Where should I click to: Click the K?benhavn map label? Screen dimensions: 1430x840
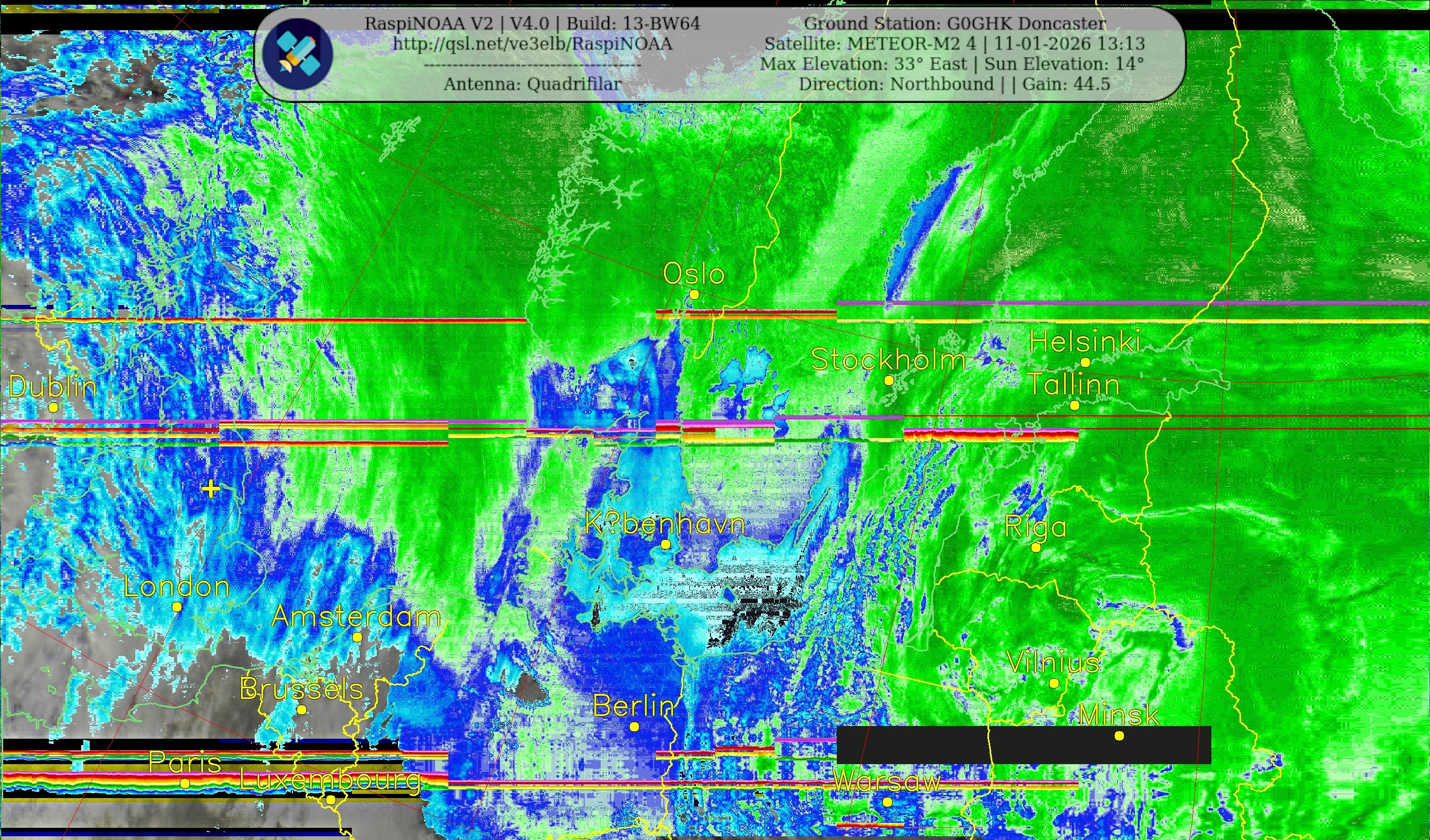(664, 523)
